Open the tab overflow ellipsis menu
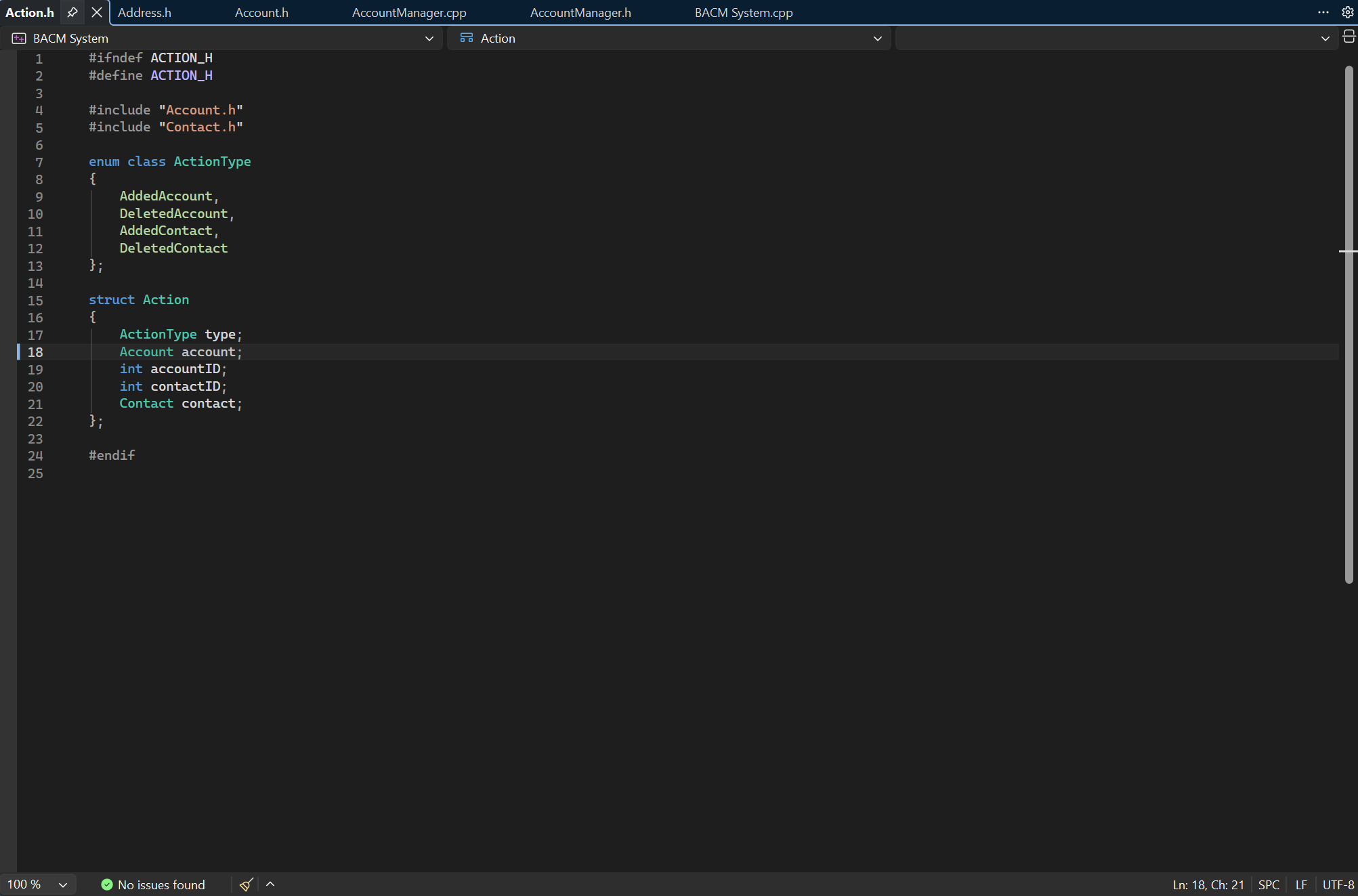1358x896 pixels. tap(1323, 12)
